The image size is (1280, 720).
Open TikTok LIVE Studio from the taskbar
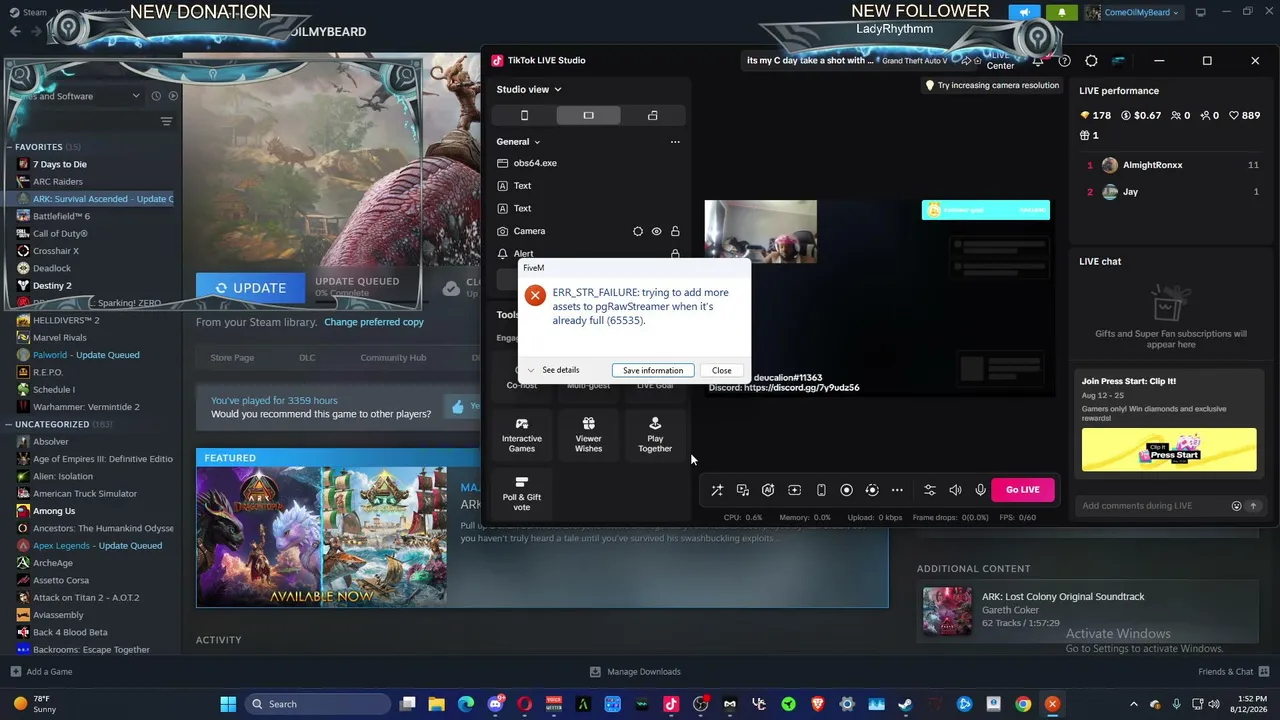671,704
